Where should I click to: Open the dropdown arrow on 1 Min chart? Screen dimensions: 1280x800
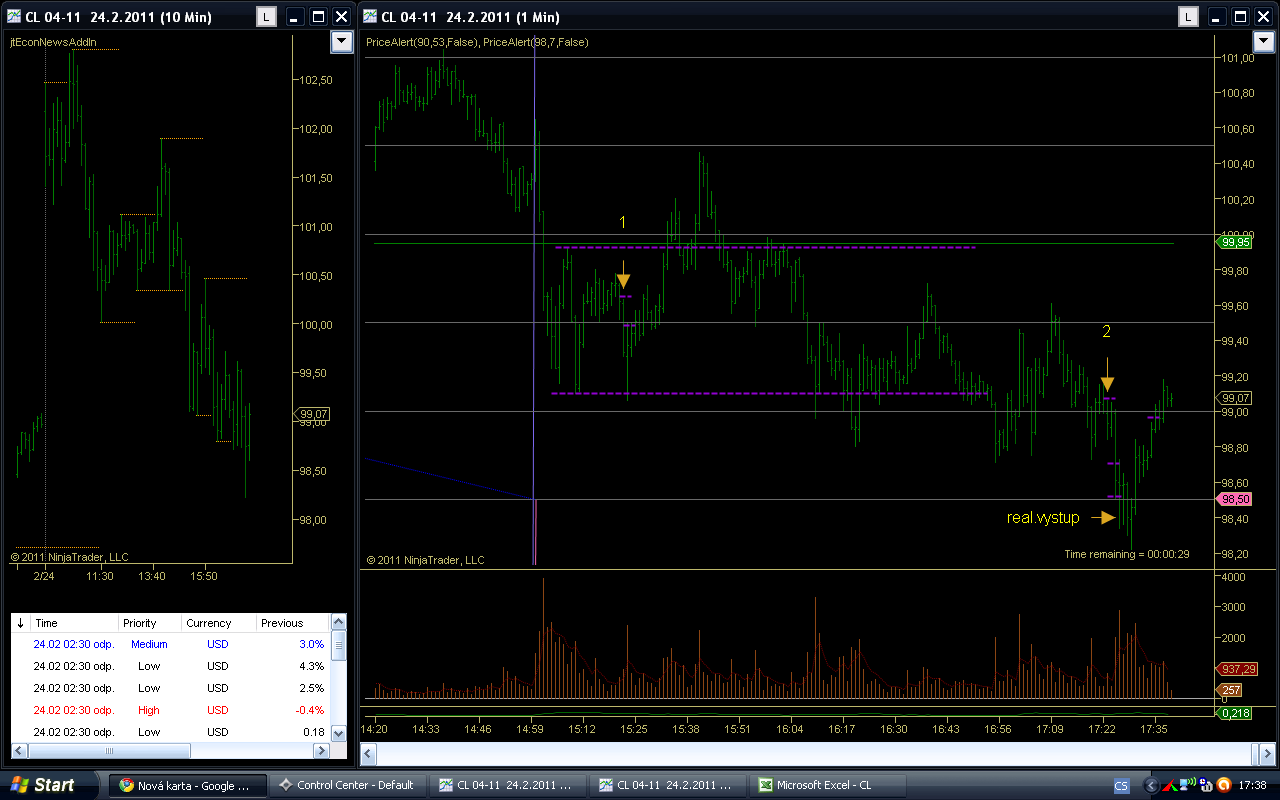[x=1265, y=41]
